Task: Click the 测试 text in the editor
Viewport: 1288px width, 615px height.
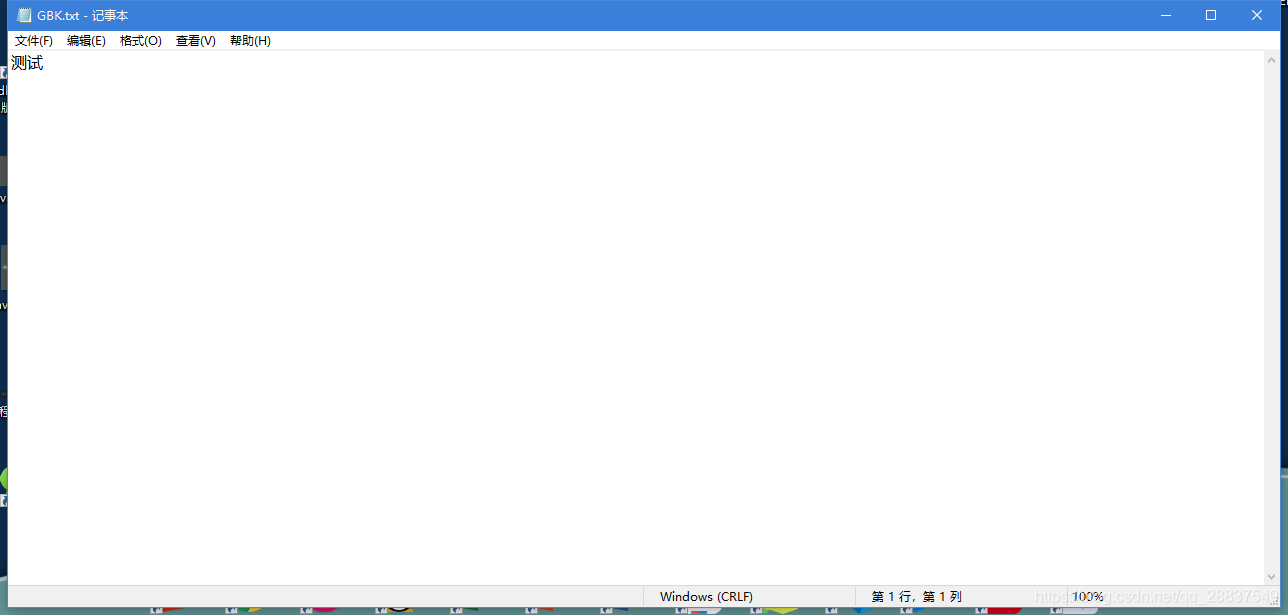Action: 27,63
